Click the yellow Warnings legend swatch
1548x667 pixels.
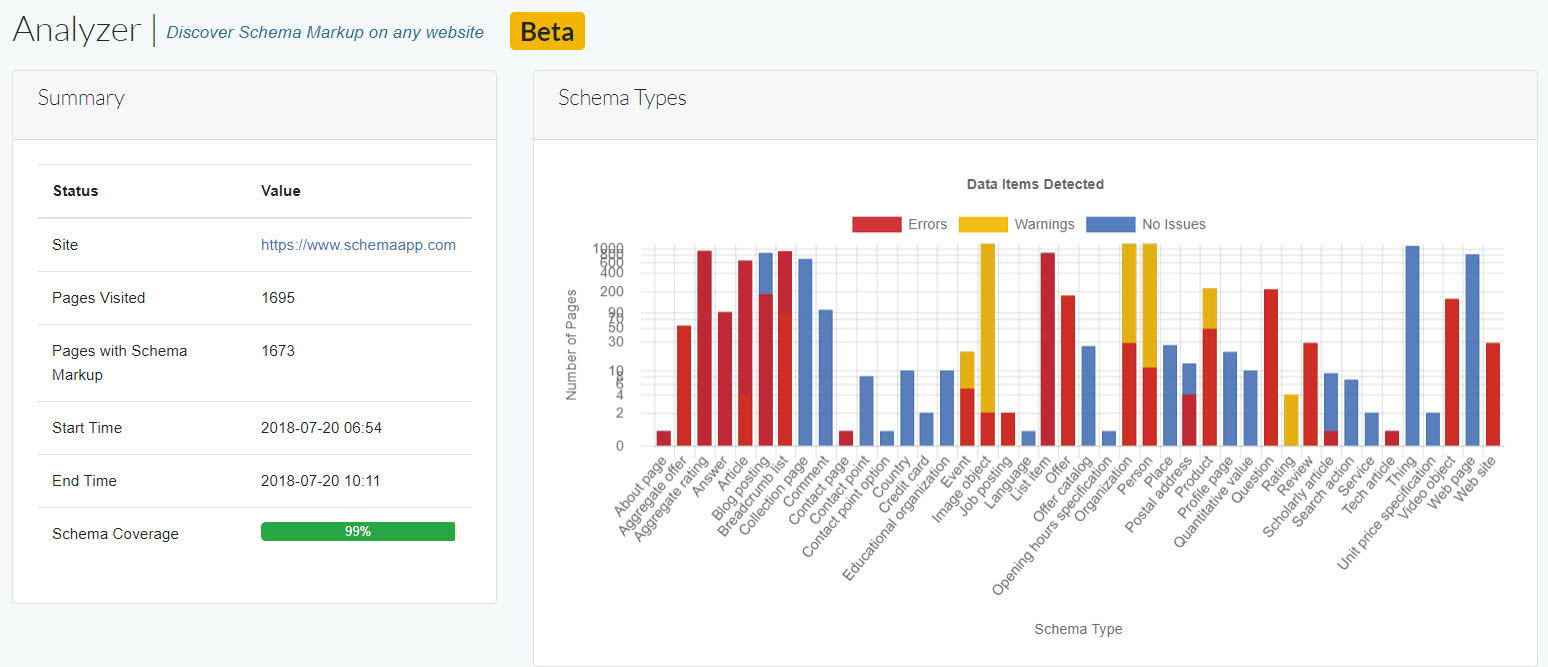(982, 224)
